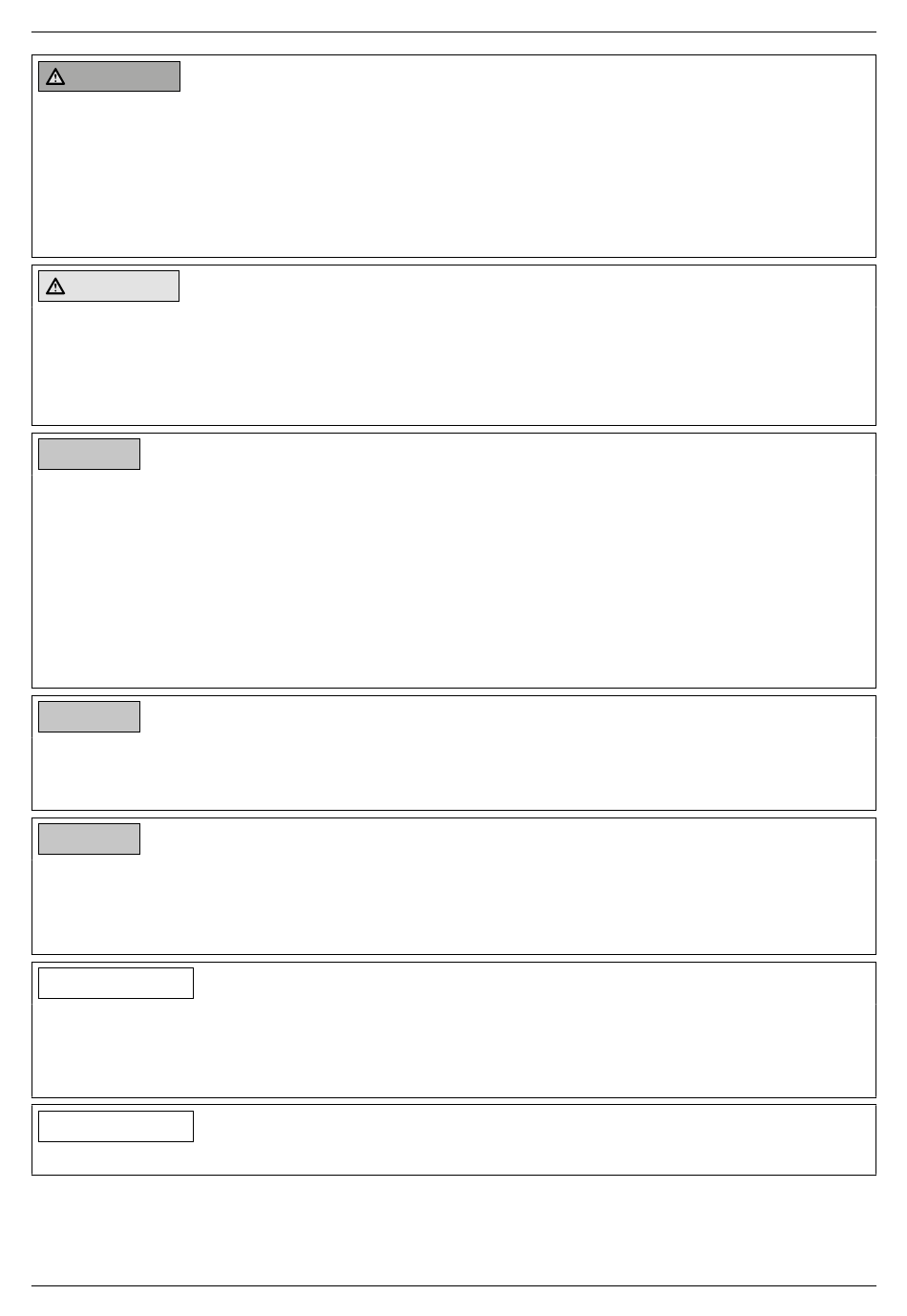Click the gray label in the third panel
Image resolution: width=907 pixels, height=1316 pixels.
pyautogui.click(x=89, y=454)
